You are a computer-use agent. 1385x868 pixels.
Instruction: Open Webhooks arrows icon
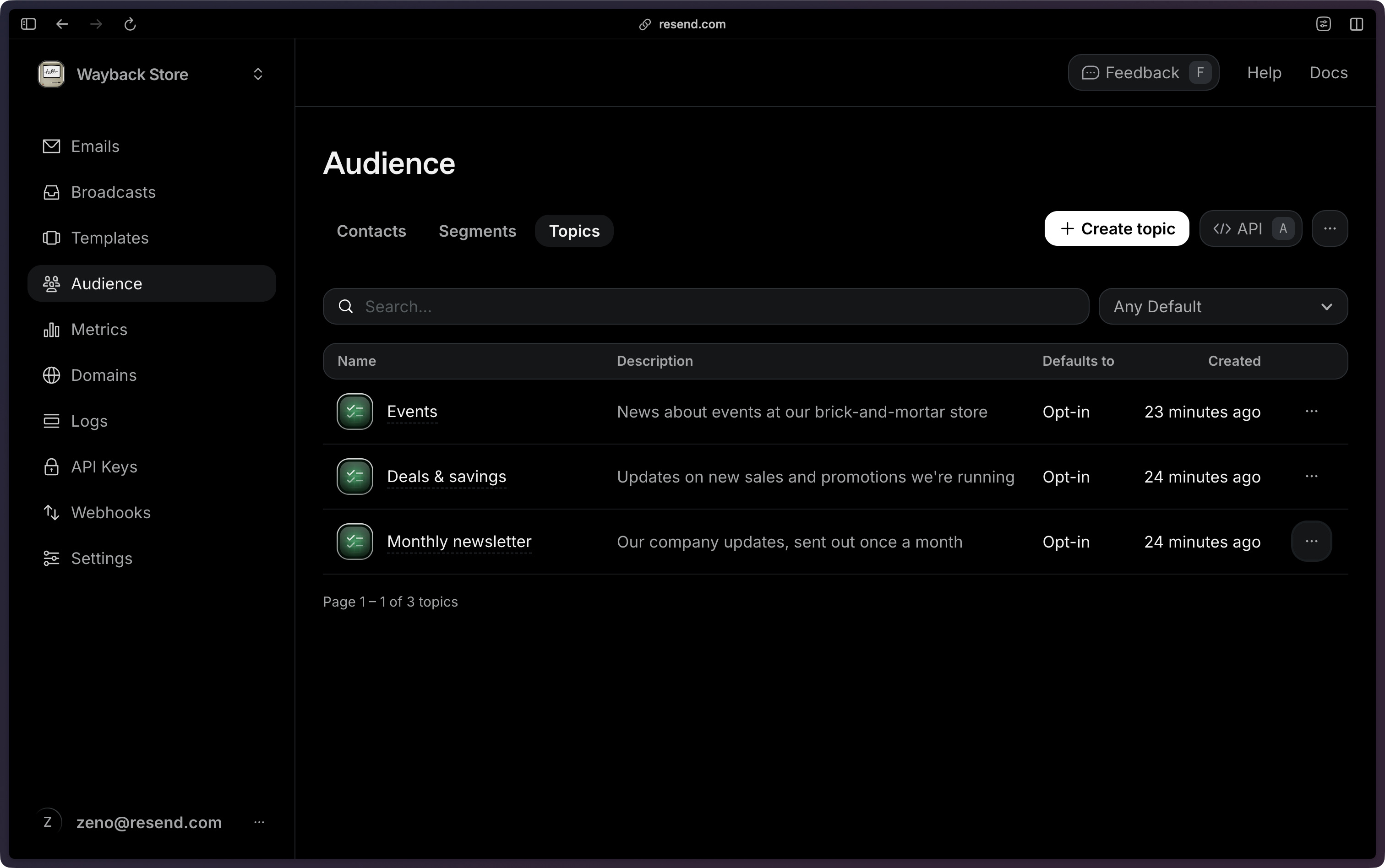tap(52, 513)
